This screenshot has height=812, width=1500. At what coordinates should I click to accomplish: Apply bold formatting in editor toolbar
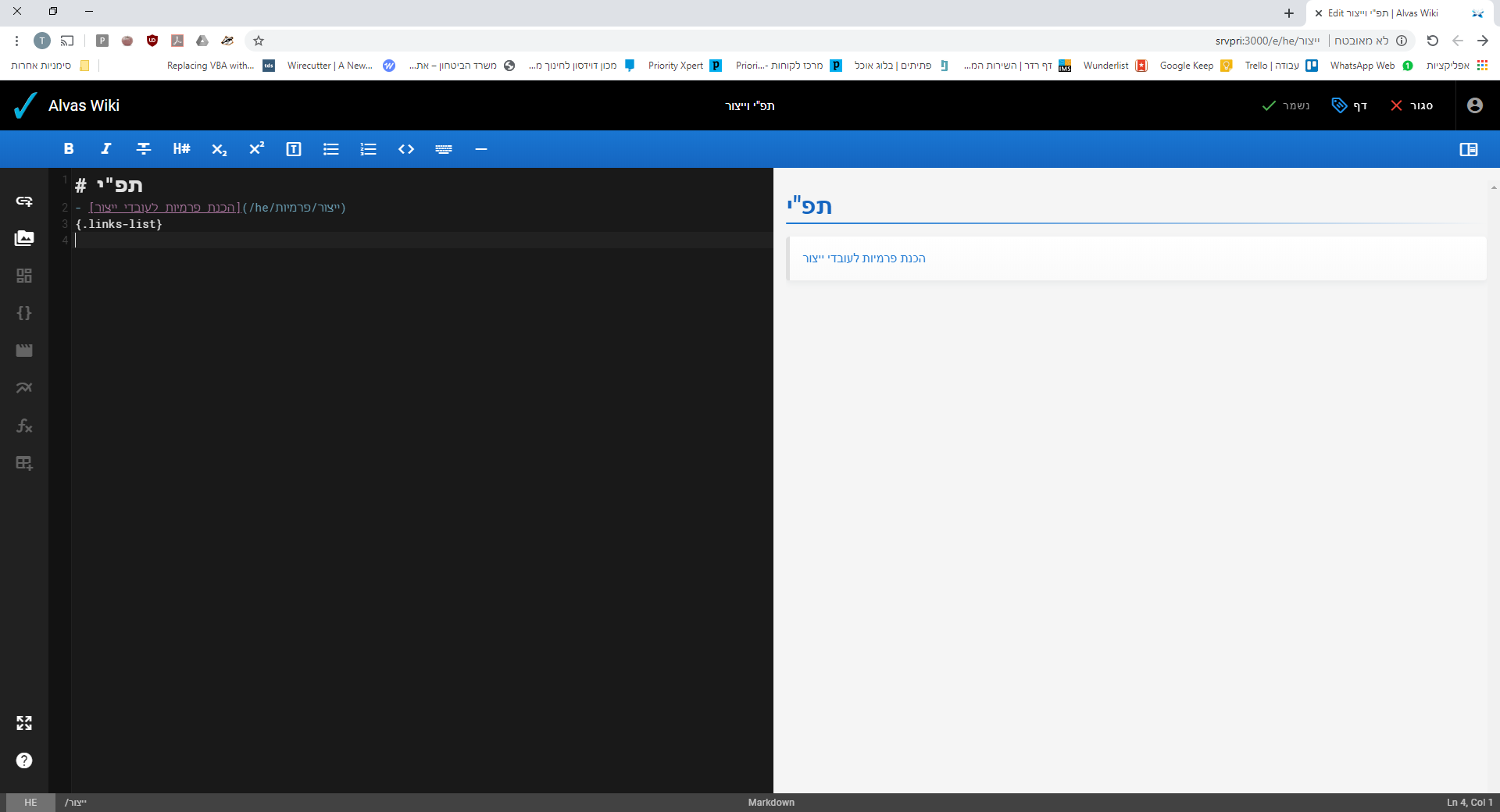pos(69,149)
